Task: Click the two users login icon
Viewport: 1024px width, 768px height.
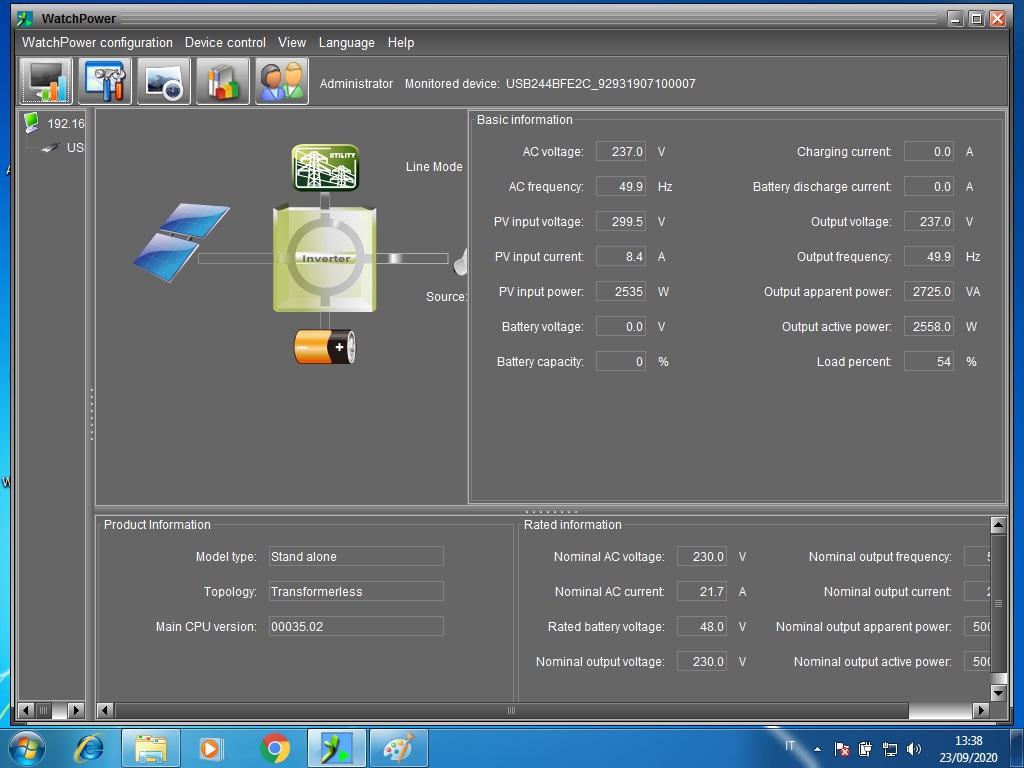Action: pos(281,82)
